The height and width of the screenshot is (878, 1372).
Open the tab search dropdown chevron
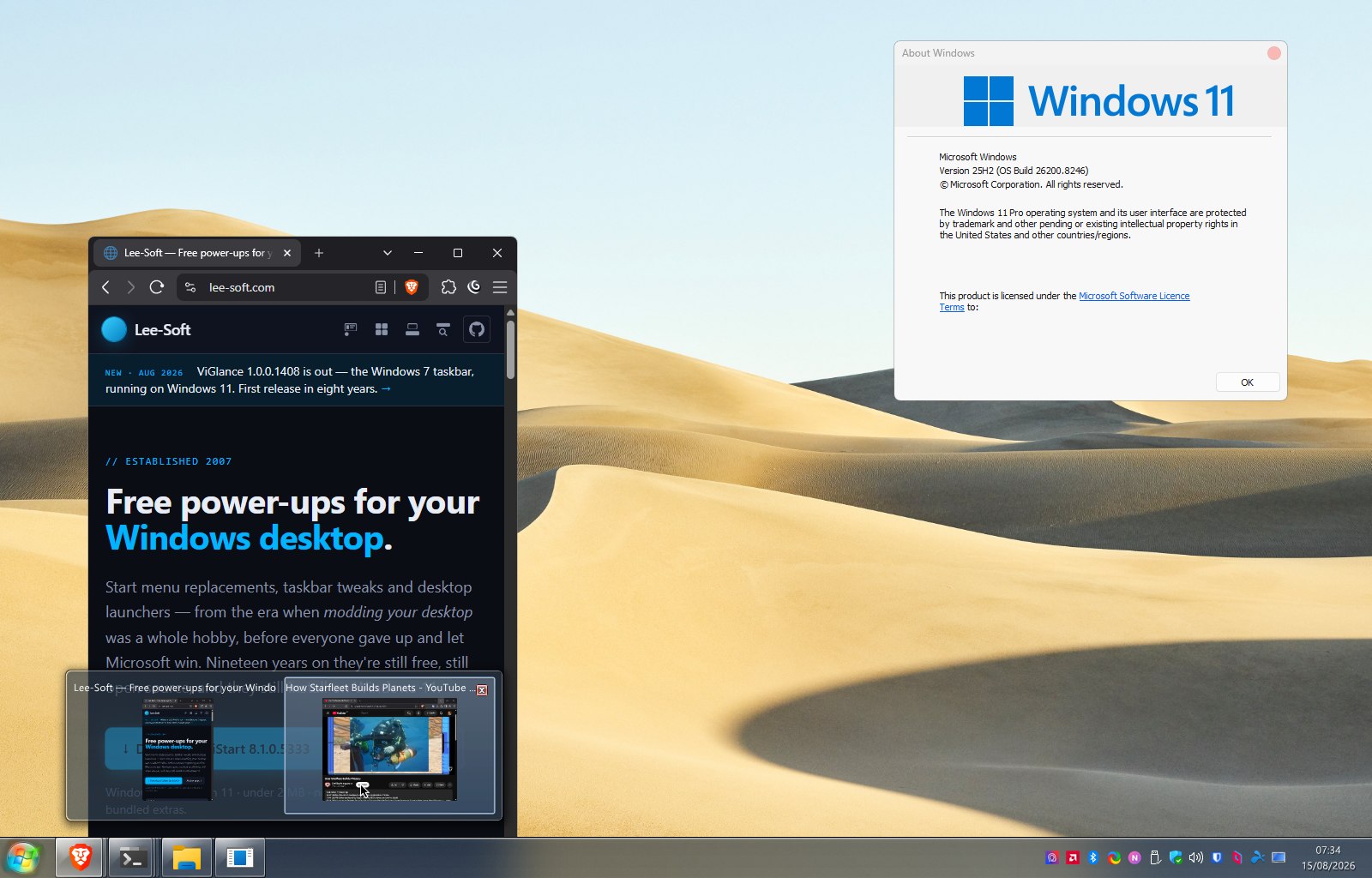(x=388, y=253)
